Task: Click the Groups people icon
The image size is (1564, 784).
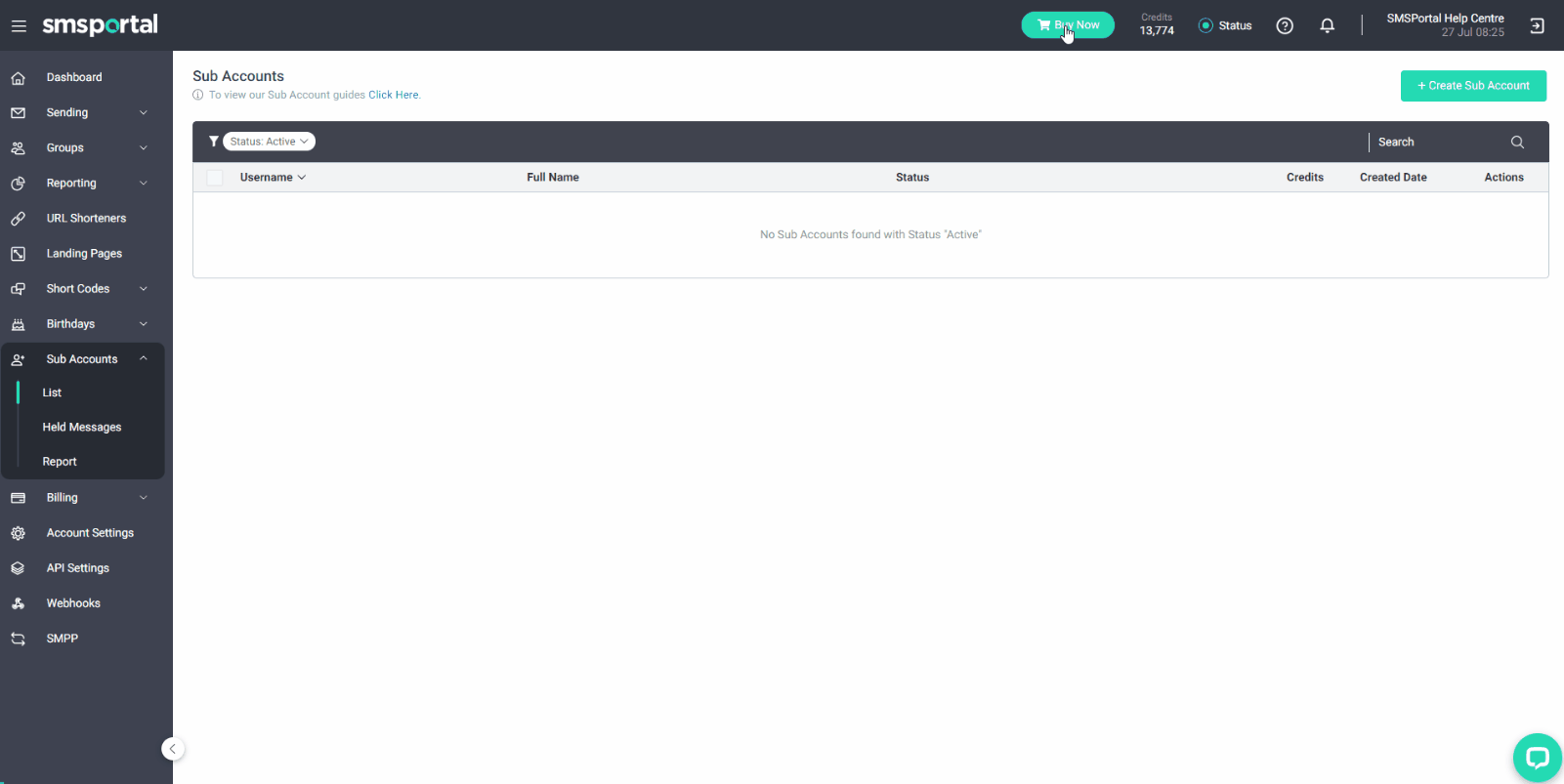Action: point(18,148)
